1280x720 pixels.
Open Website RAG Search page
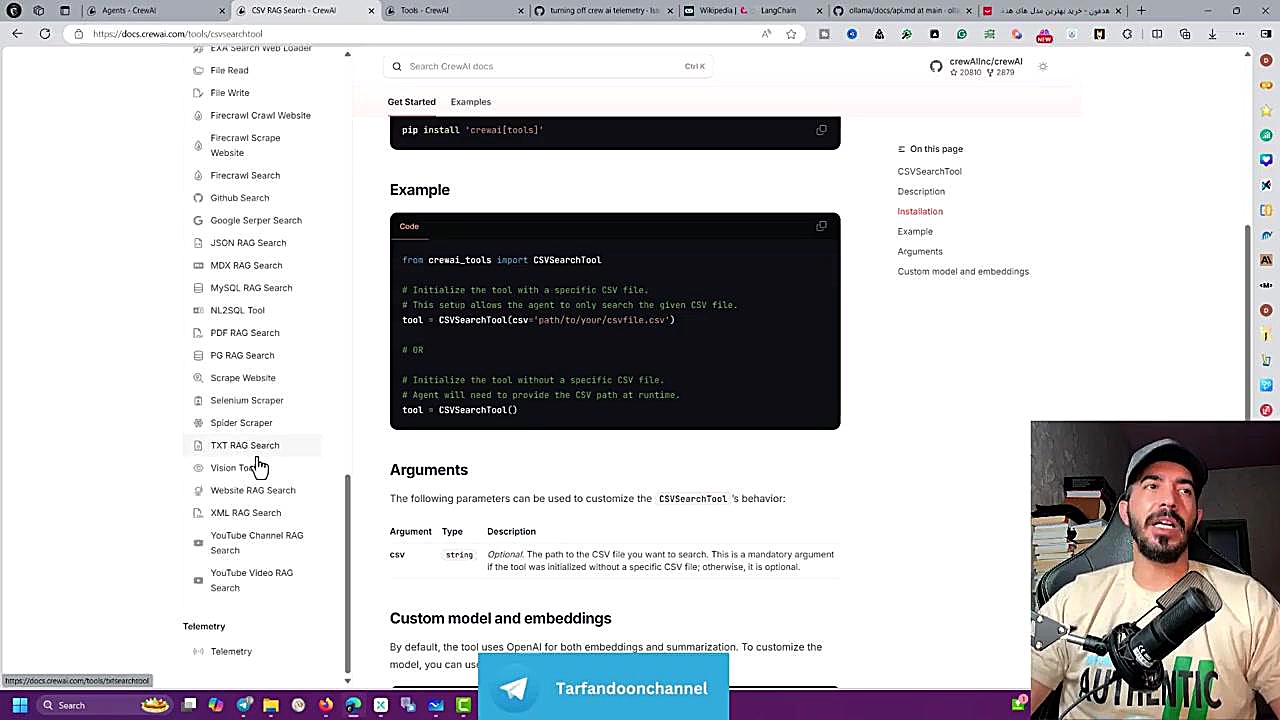coord(253,490)
